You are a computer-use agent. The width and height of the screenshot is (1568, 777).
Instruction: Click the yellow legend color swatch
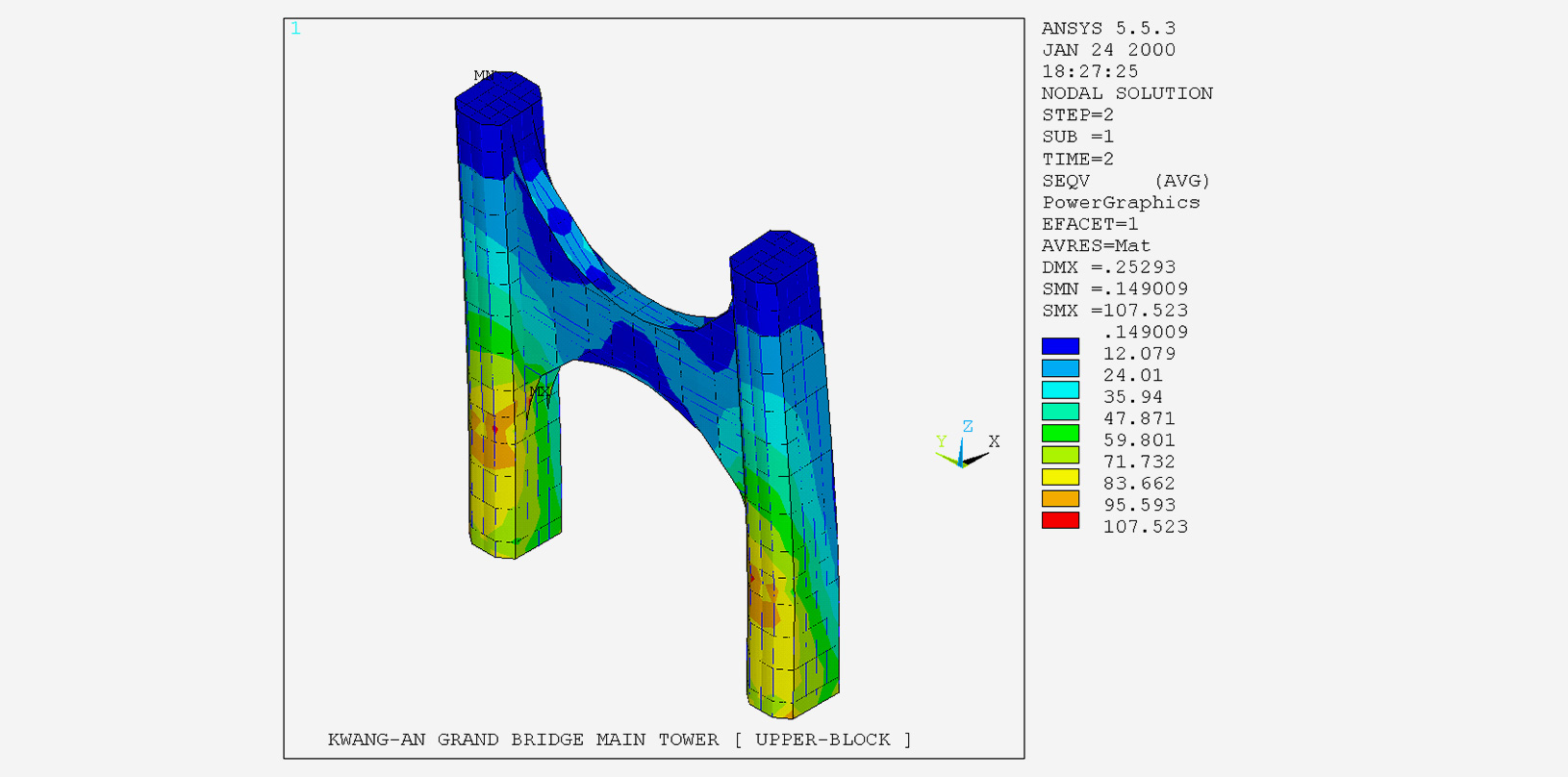pos(1060,477)
